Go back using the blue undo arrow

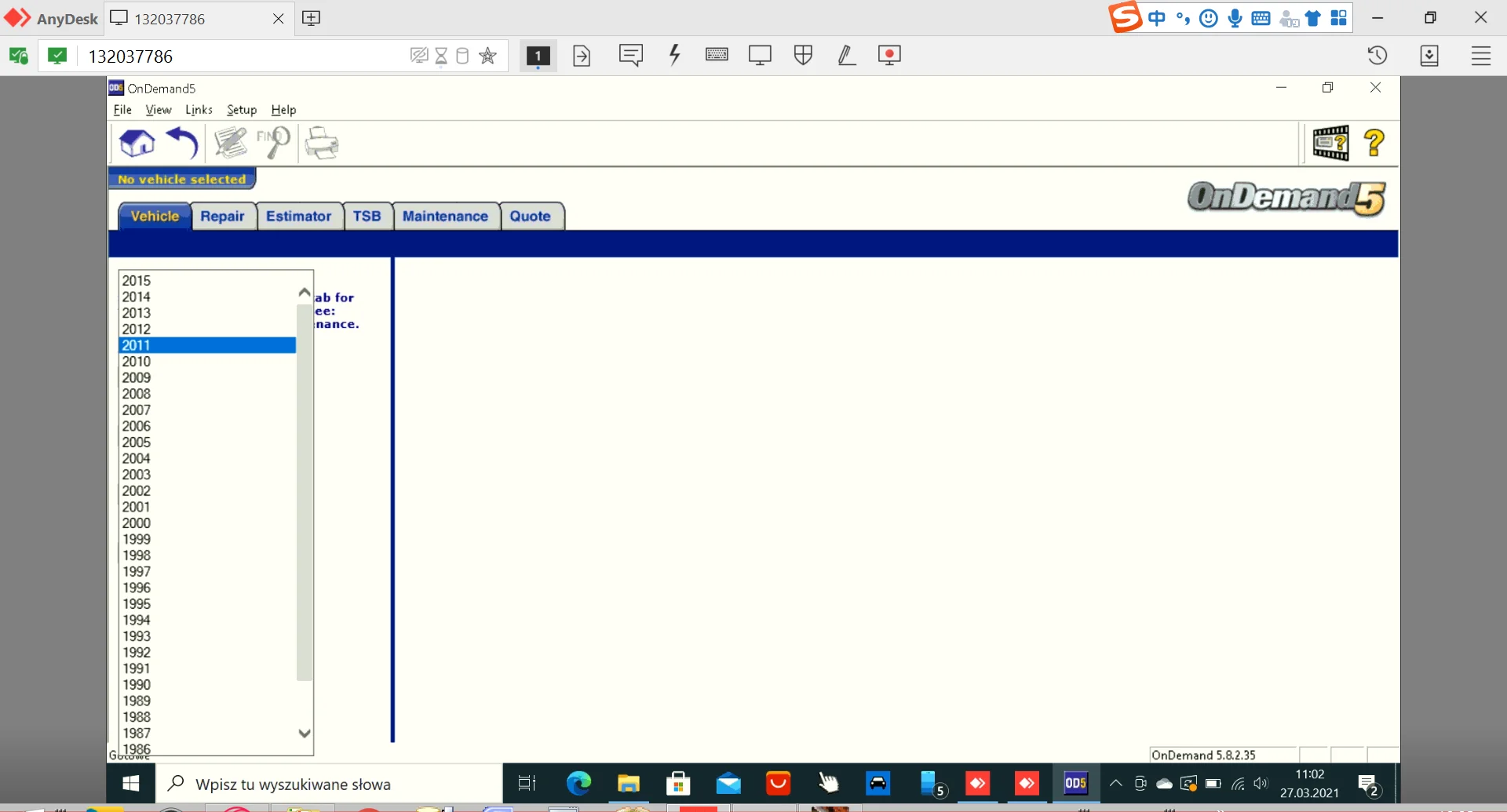pos(182,144)
